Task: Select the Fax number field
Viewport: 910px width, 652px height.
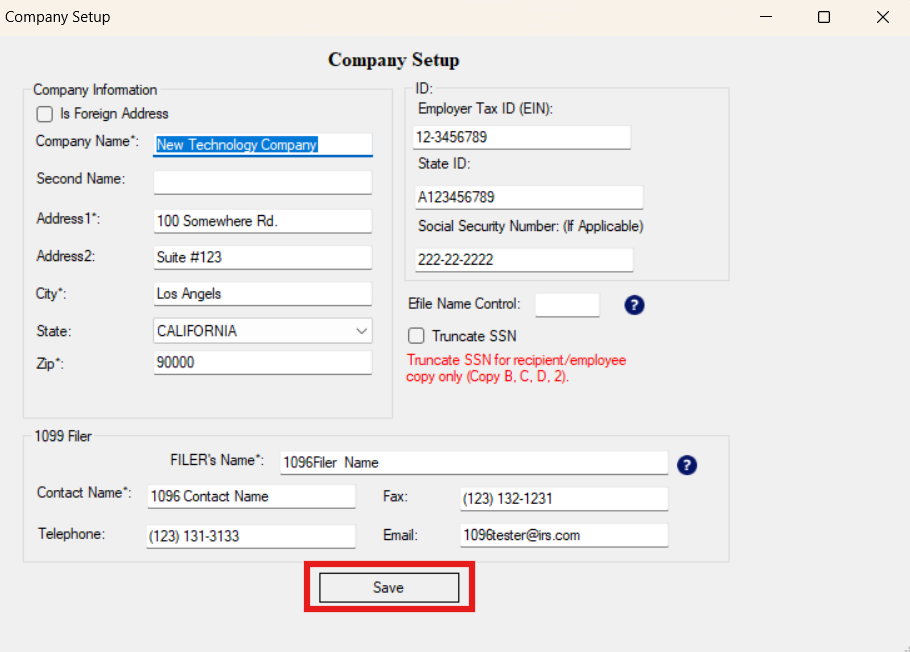Action: [563, 499]
